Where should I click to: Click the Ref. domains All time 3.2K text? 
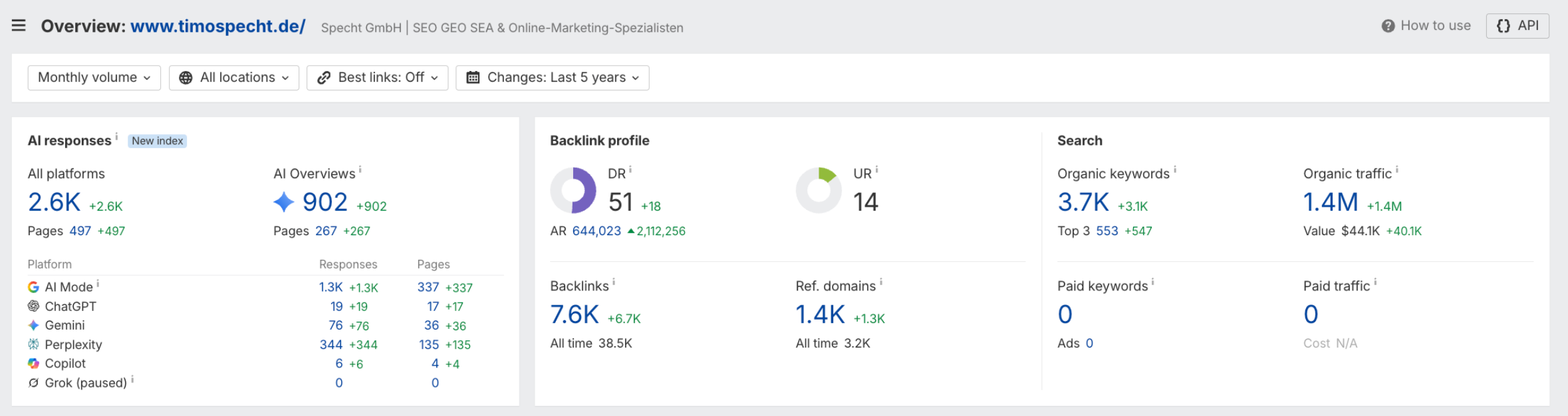(x=833, y=344)
